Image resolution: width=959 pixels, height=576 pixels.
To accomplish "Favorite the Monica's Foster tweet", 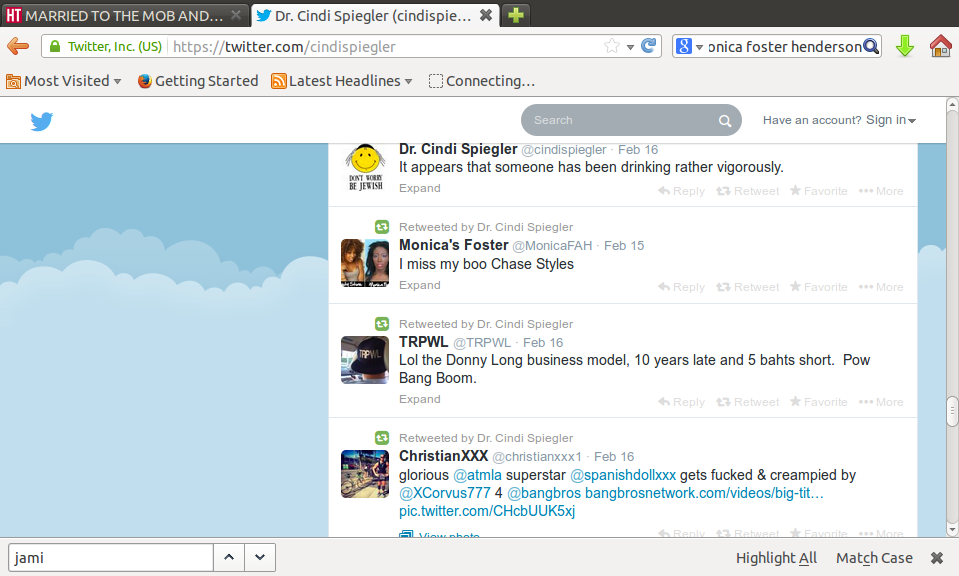I will click(818, 287).
